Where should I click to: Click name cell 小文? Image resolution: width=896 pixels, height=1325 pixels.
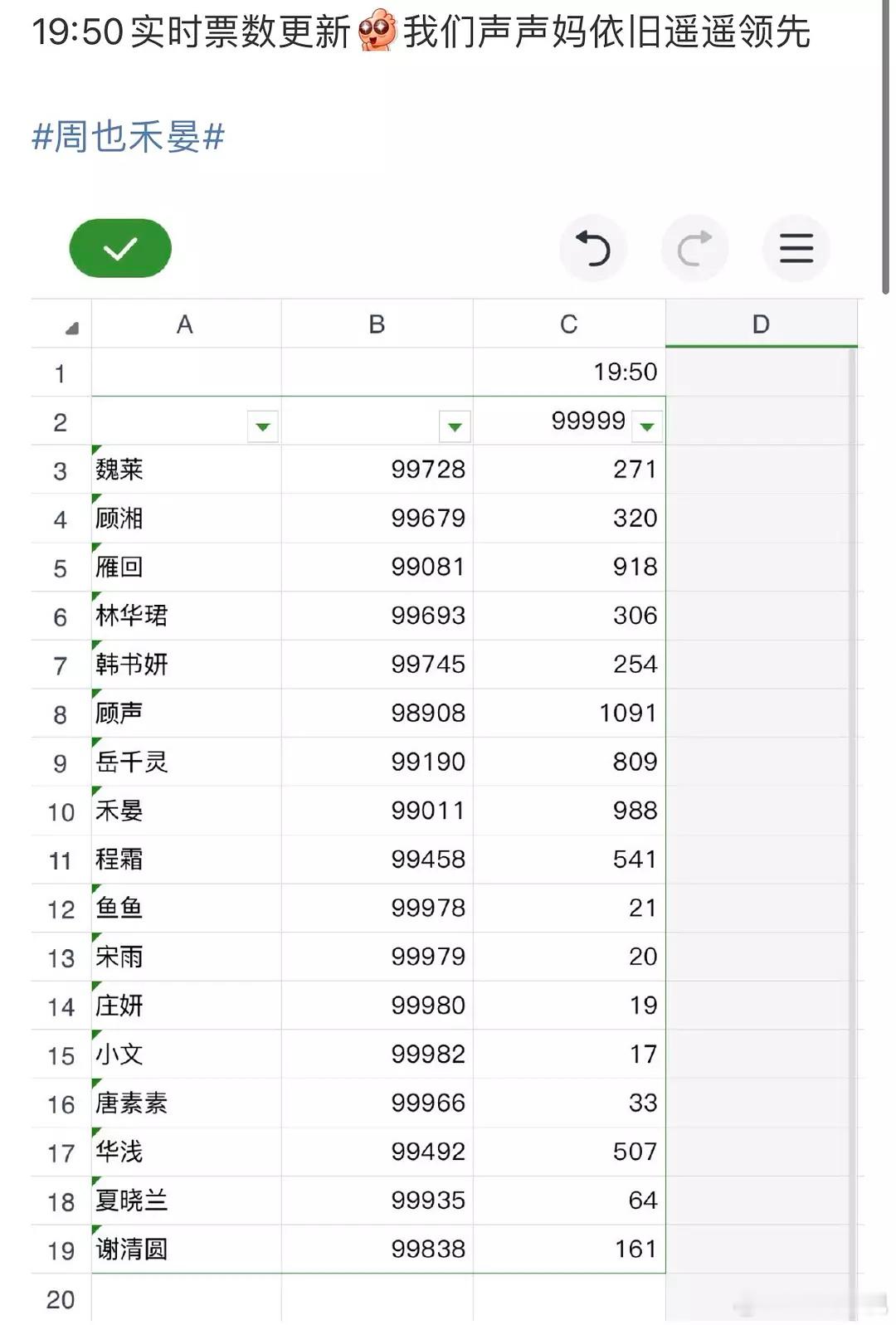pos(186,1055)
